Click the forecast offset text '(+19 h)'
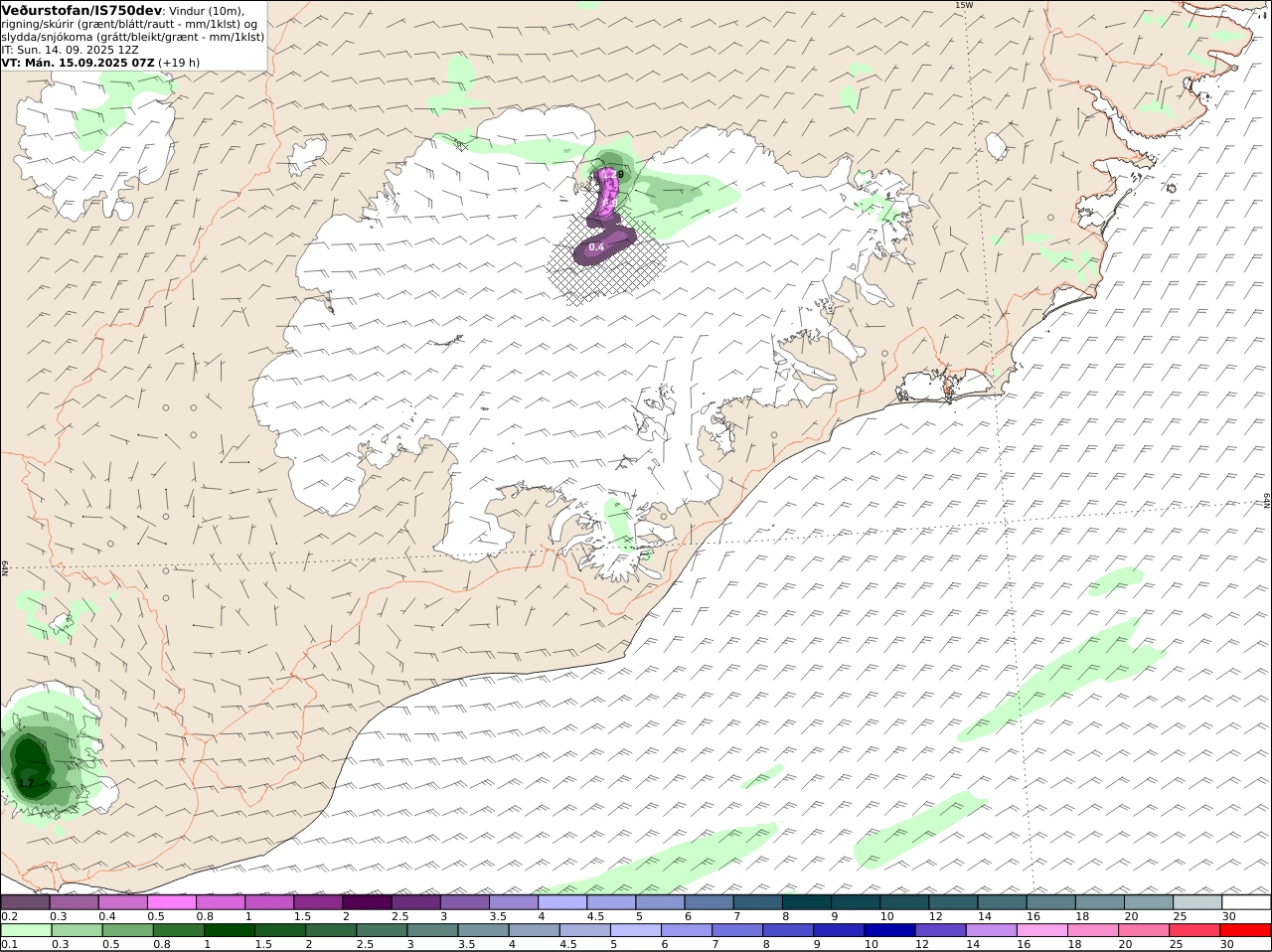 point(179,62)
